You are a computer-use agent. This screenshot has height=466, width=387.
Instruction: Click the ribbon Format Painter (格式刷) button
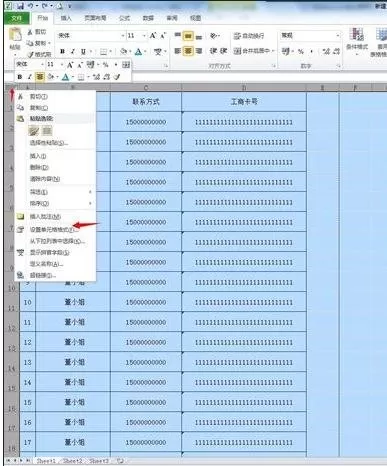[39, 54]
